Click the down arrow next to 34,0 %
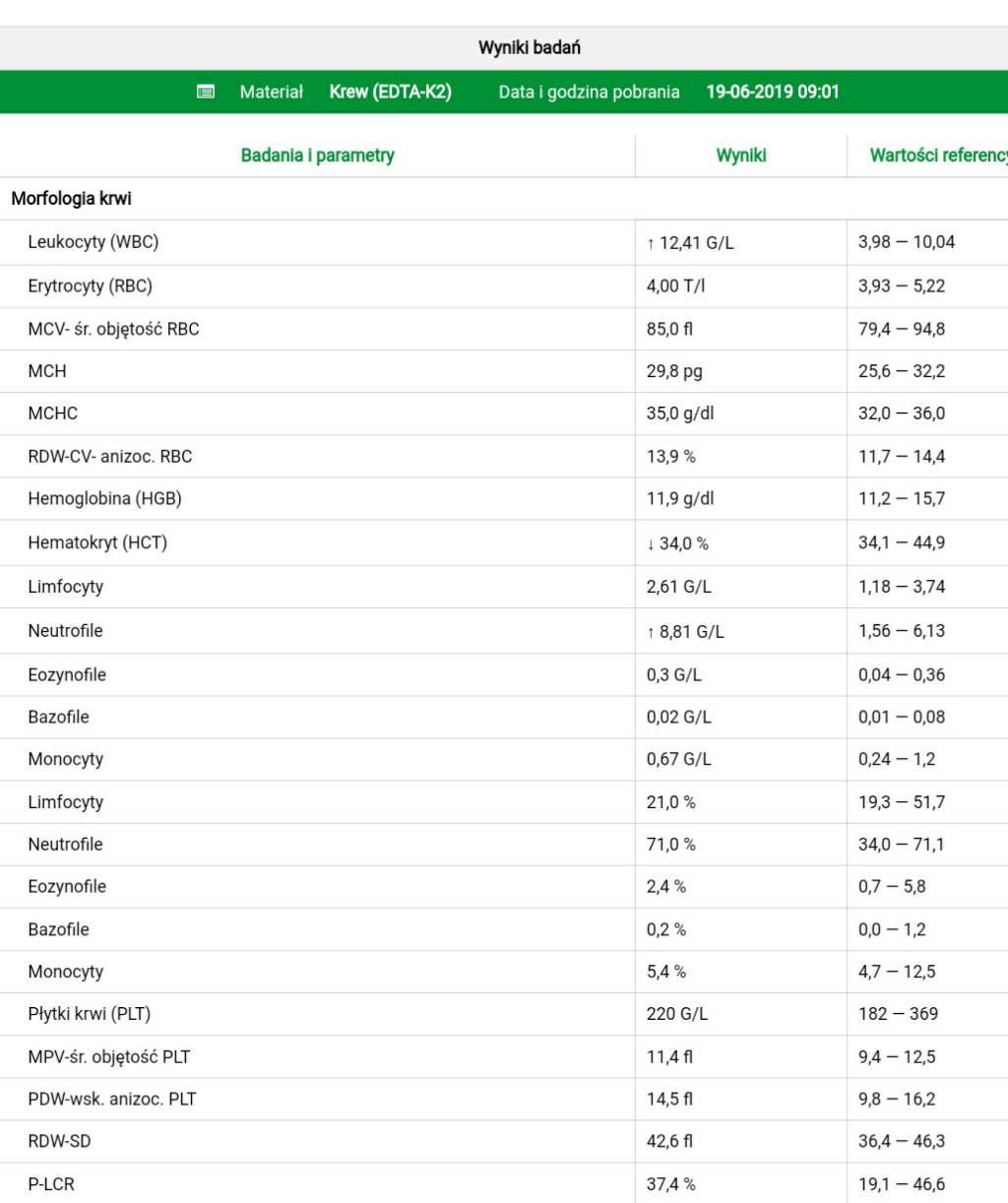1008x1203 pixels. click(651, 544)
